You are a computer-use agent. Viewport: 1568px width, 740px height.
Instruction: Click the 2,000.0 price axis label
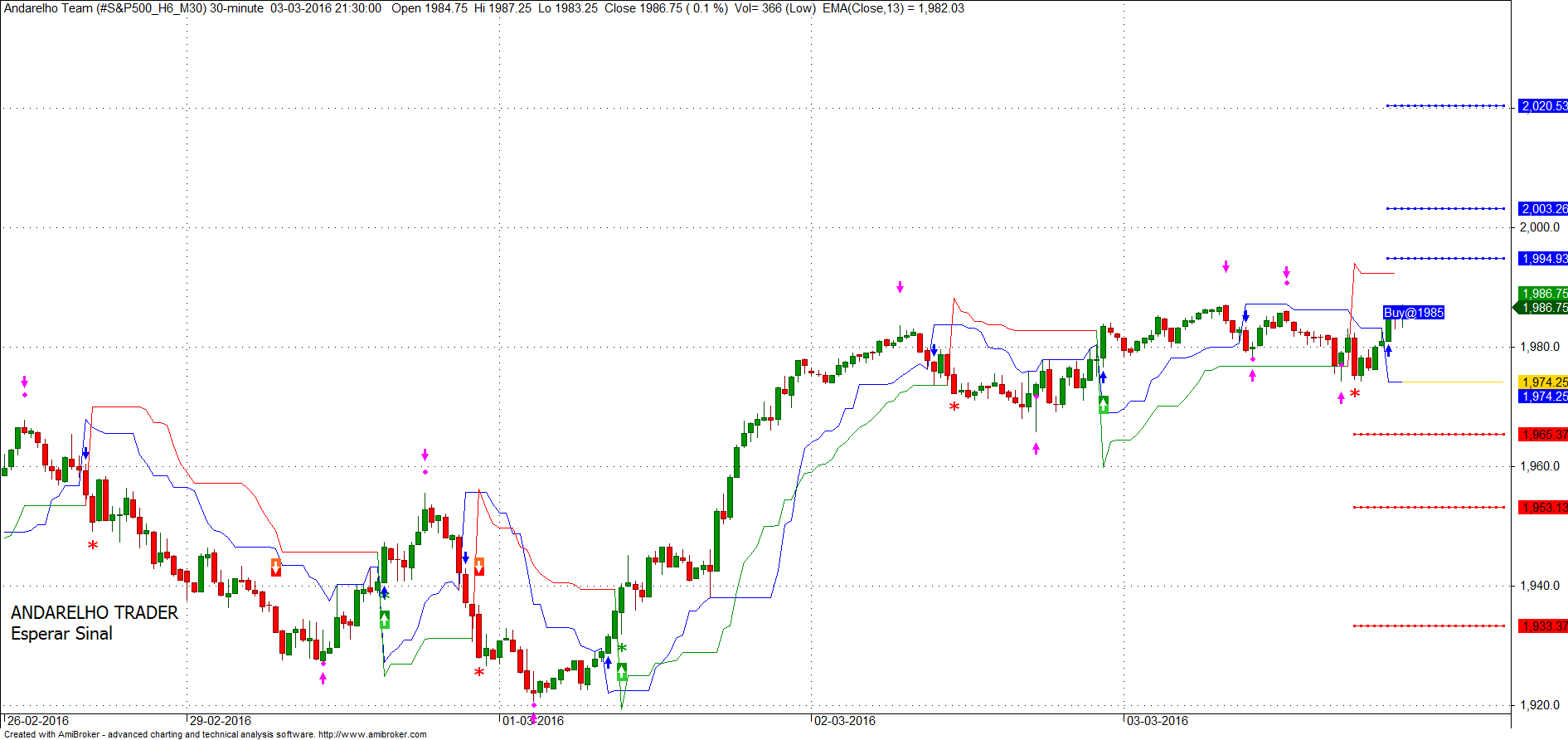tap(1539, 227)
